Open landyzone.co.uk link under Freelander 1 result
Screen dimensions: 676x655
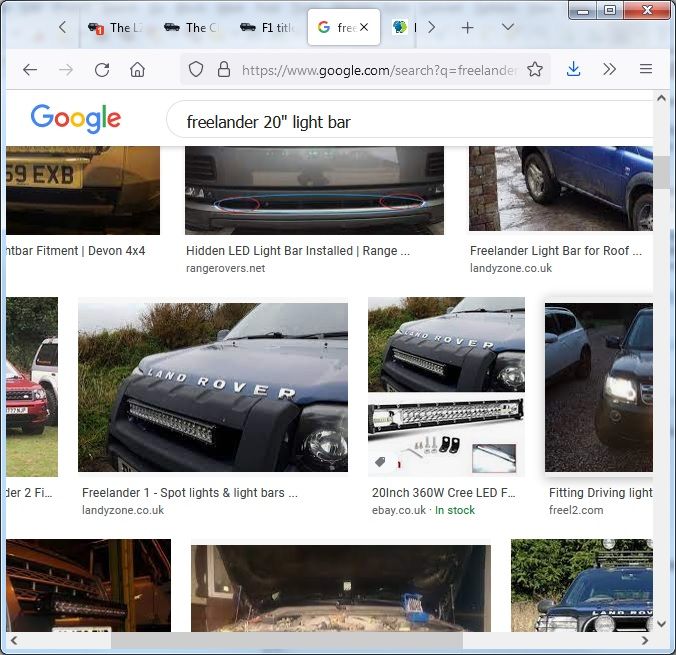[x=123, y=510]
